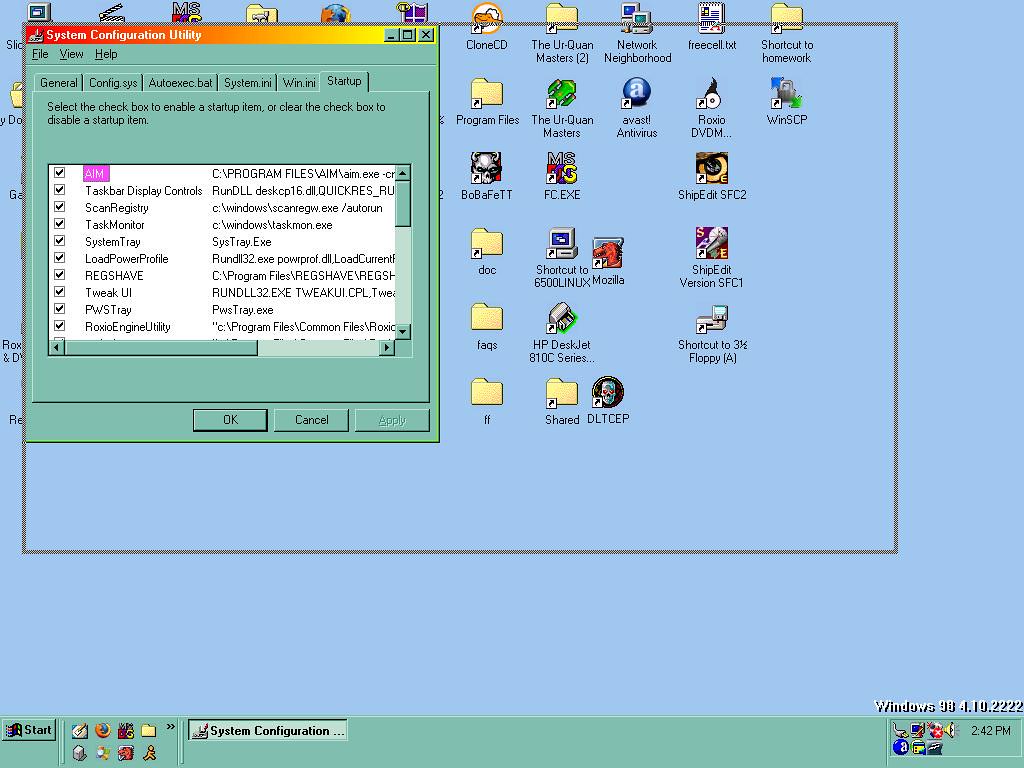
Task: Launch AIM running-man icon in Quick Launch
Action: [150, 753]
